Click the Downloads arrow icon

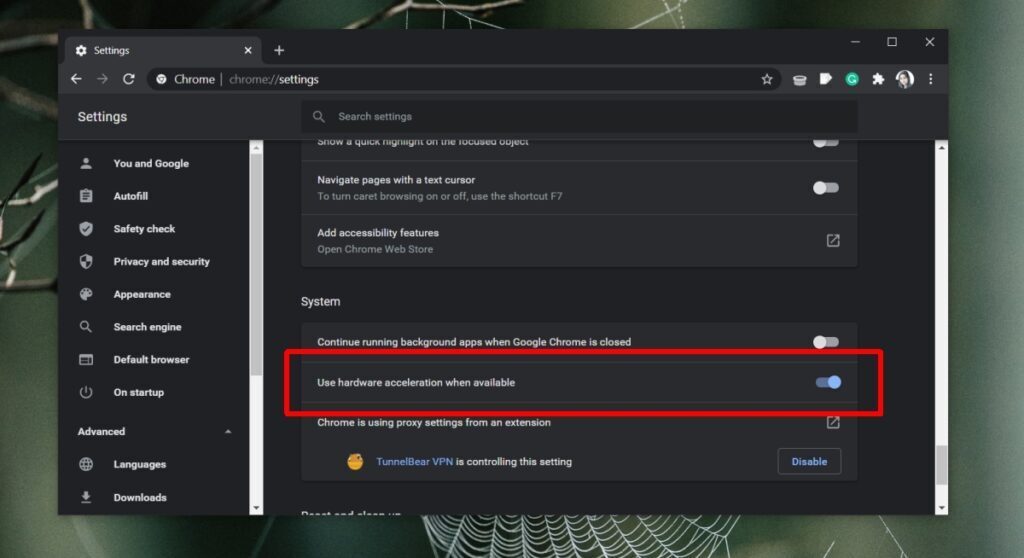point(86,497)
